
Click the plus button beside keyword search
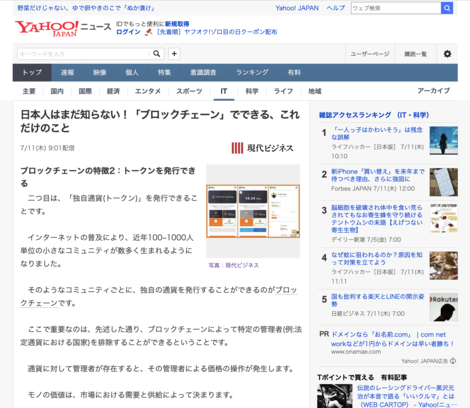tap(174, 54)
